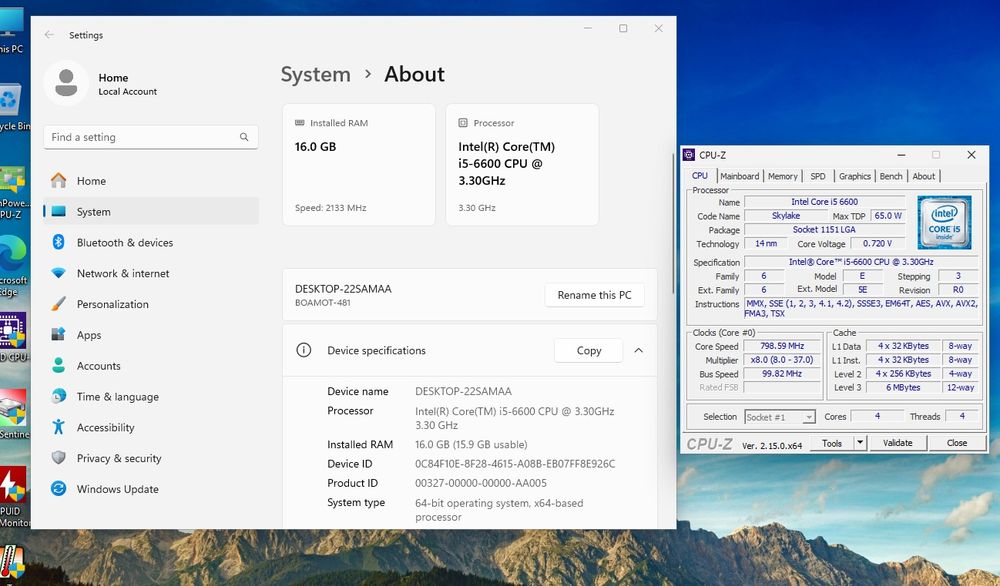This screenshot has height=586, width=1000.
Task: Go back using Settings back arrow
Action: point(49,34)
